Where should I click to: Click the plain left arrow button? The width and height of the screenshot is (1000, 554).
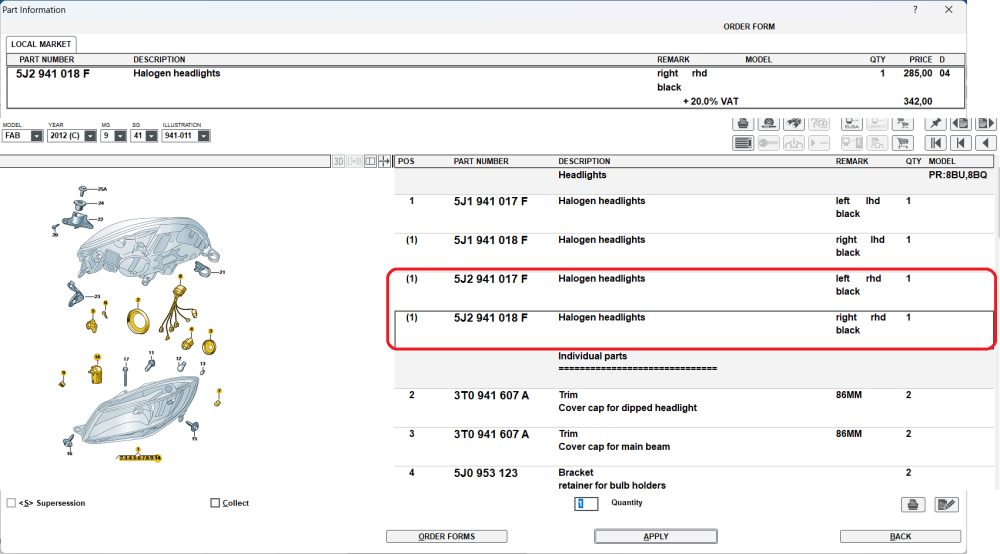pyautogui.click(x=986, y=143)
